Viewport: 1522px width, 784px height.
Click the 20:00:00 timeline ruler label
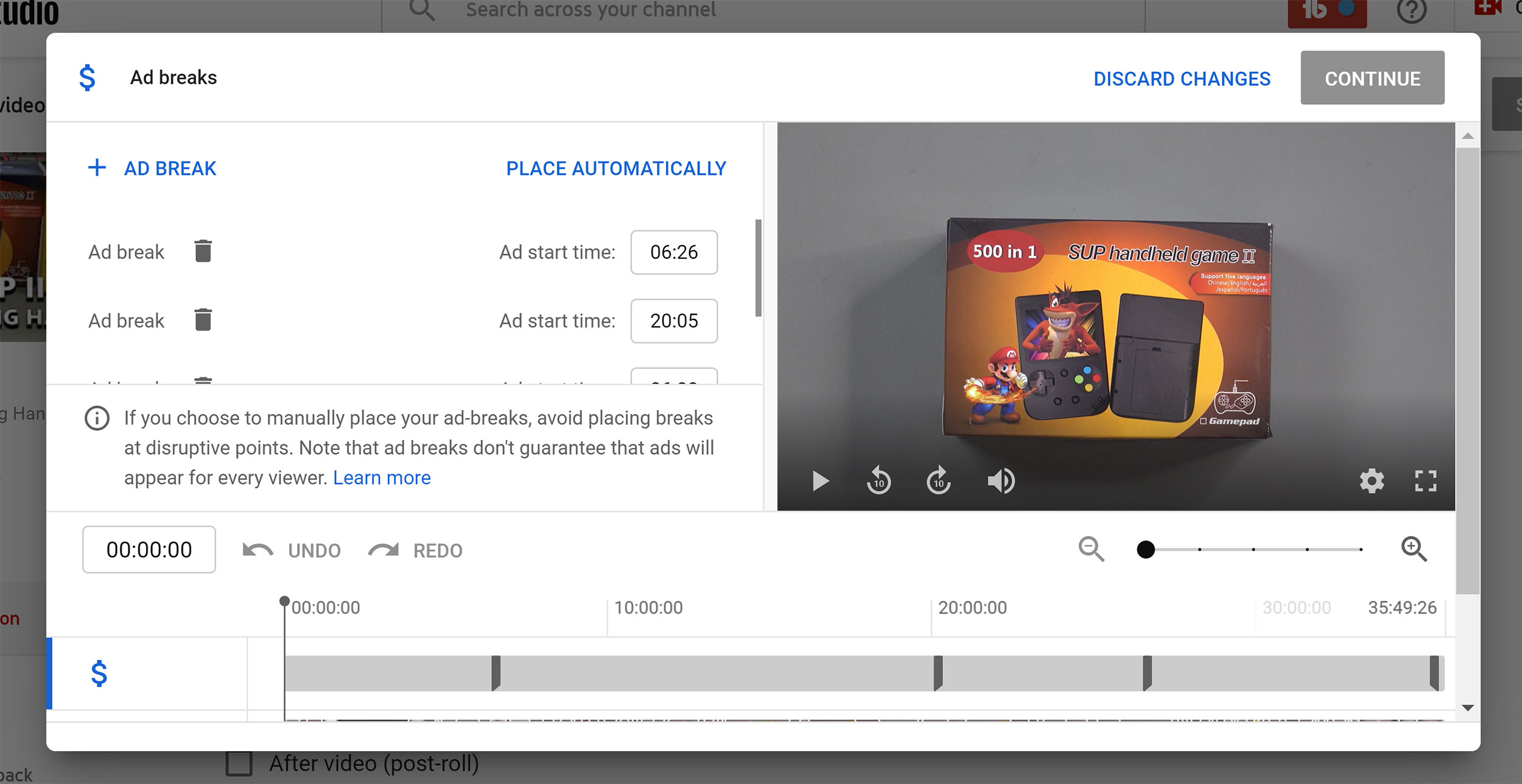point(972,607)
